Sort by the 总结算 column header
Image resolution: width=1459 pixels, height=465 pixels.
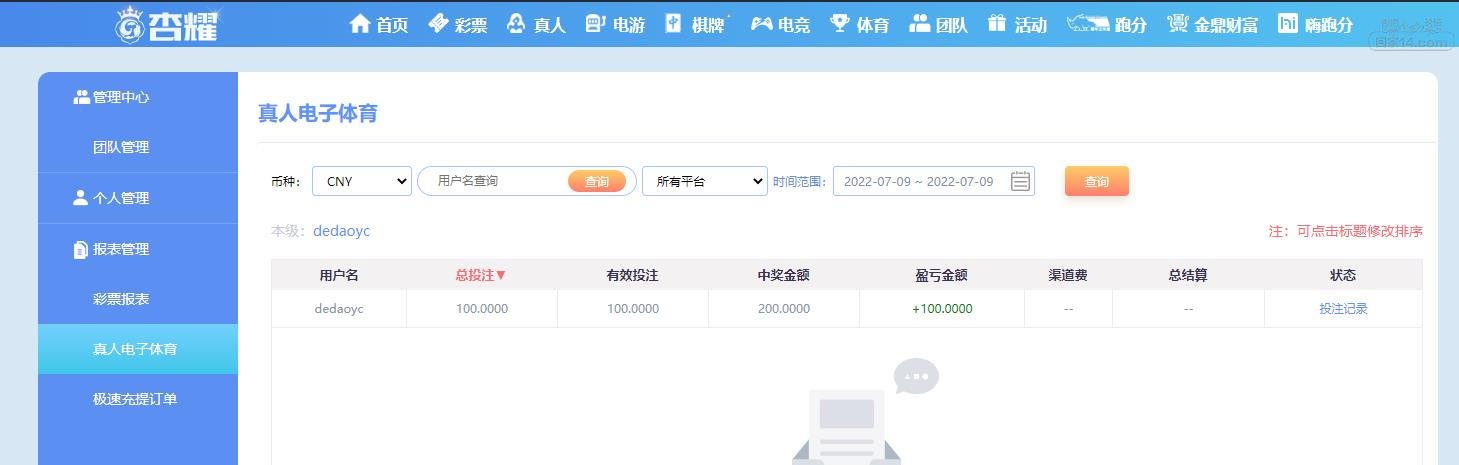(x=1188, y=275)
